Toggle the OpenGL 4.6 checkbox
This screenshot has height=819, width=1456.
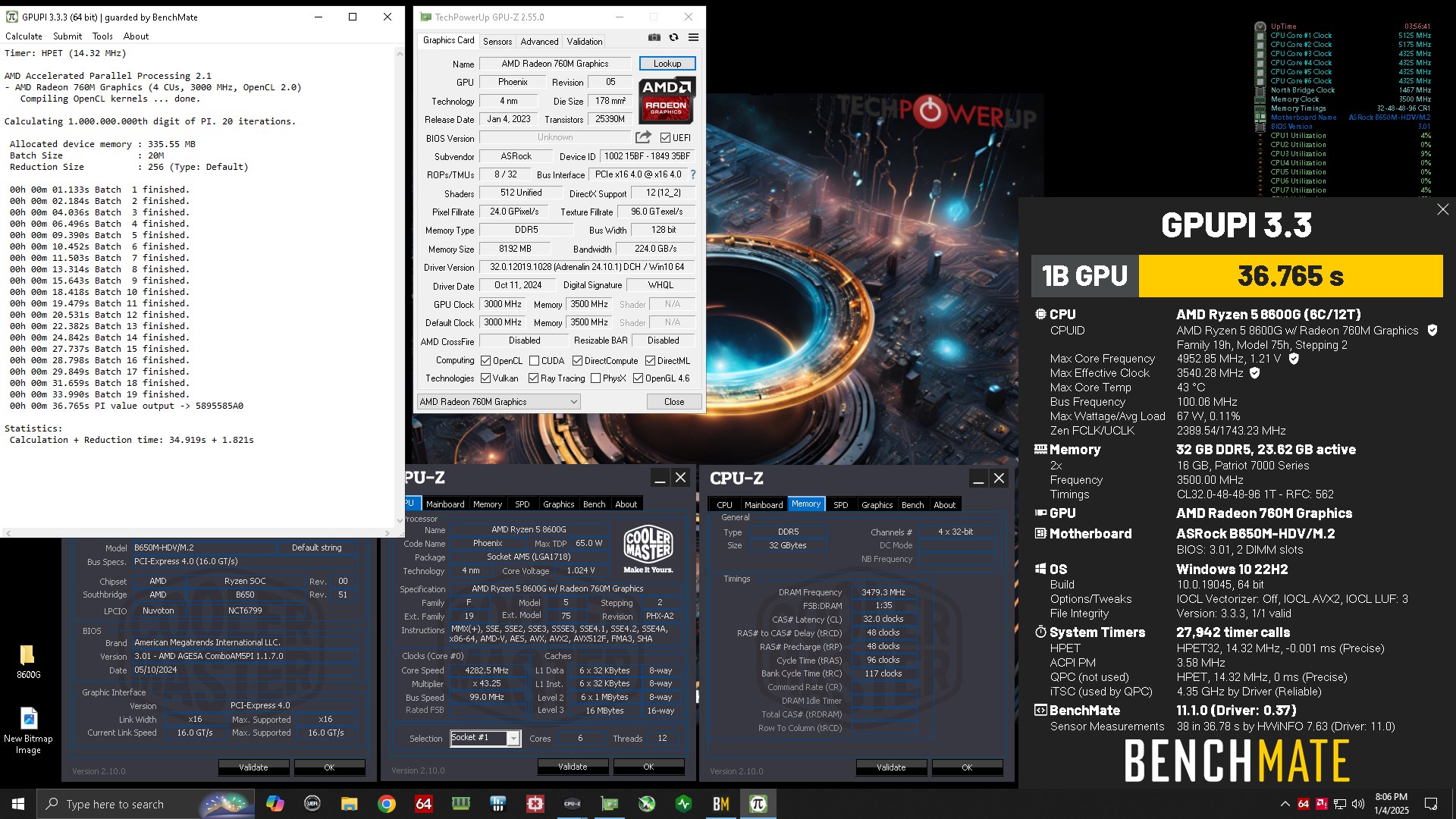pos(638,378)
